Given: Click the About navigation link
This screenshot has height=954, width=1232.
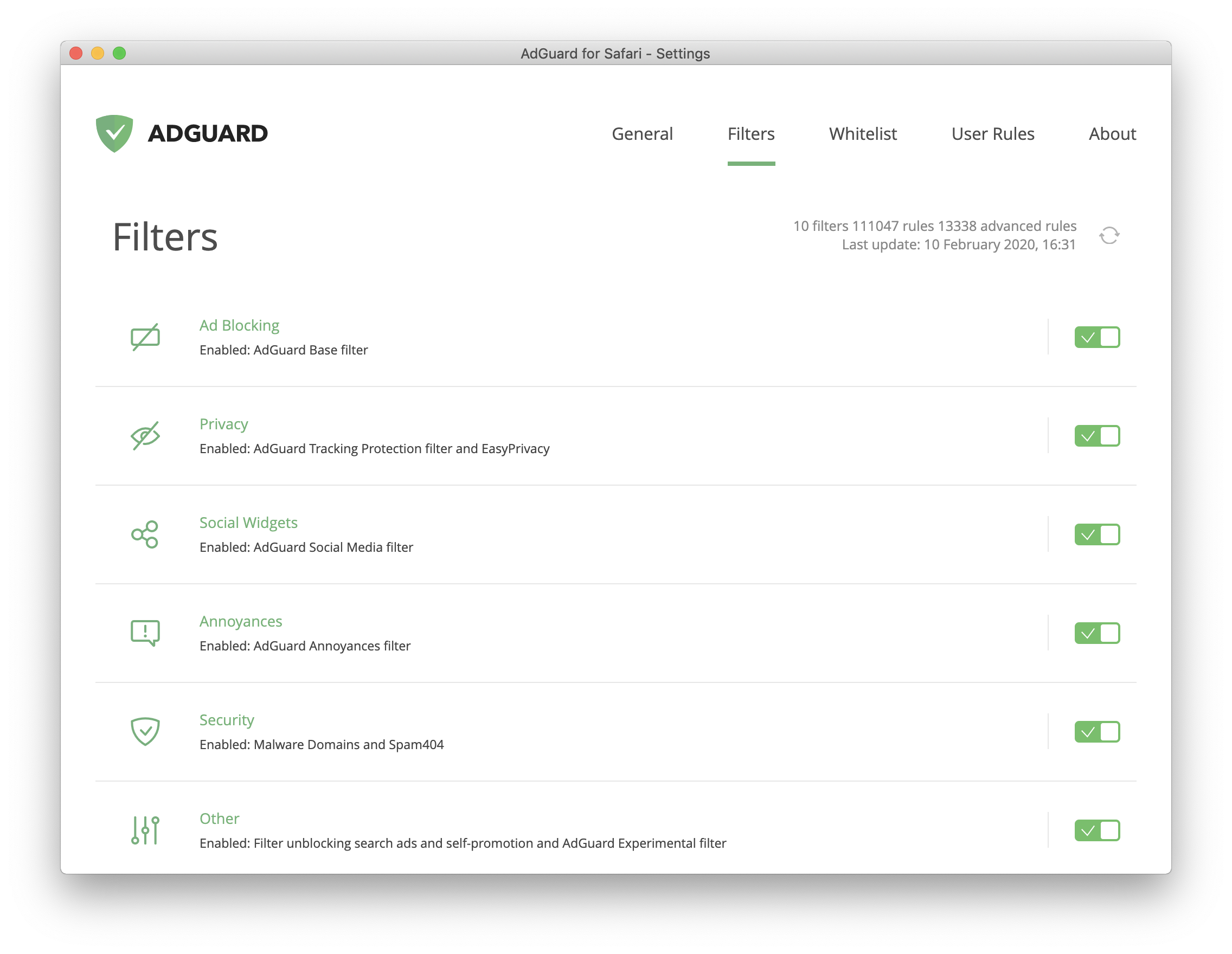Looking at the screenshot, I should tap(1112, 133).
